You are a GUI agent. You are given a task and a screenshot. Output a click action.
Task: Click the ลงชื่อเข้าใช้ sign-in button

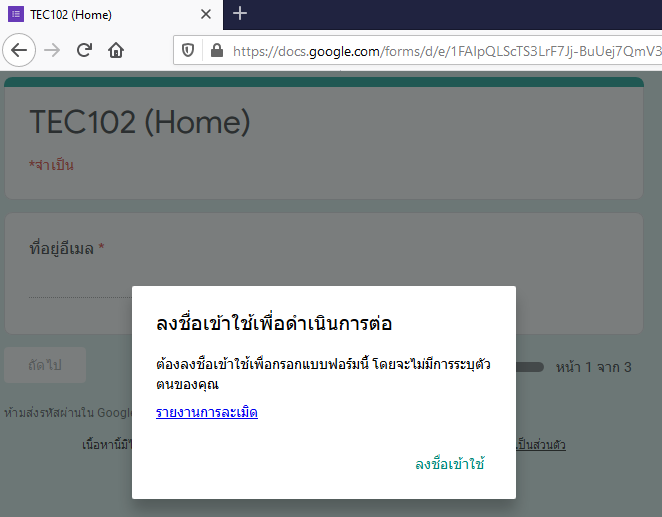tap(450, 464)
